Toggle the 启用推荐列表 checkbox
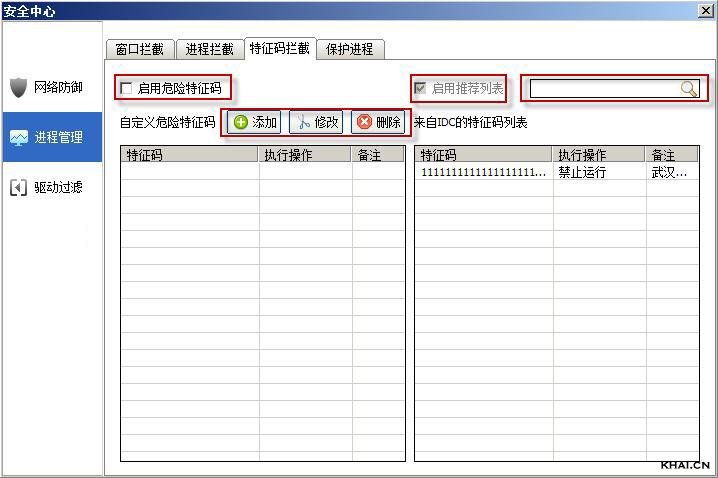 [421, 89]
